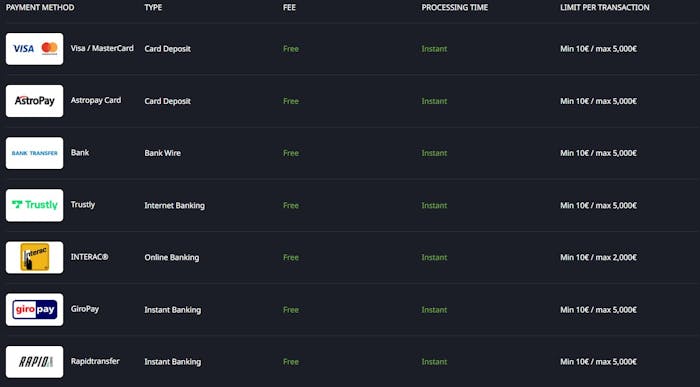Select the AstroPay logo tile

(x=34, y=101)
